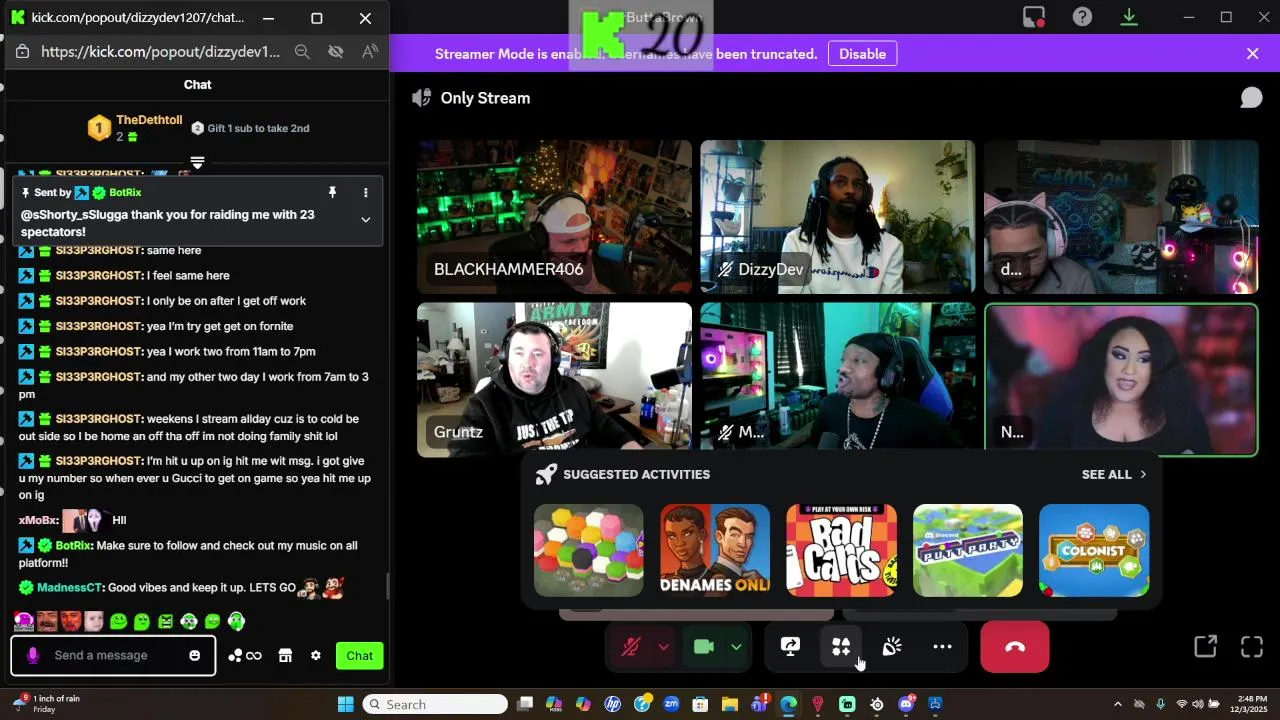Viewport: 1280px width, 720px height.
Task: Click the Kick popout URL address bar
Action: [160, 51]
